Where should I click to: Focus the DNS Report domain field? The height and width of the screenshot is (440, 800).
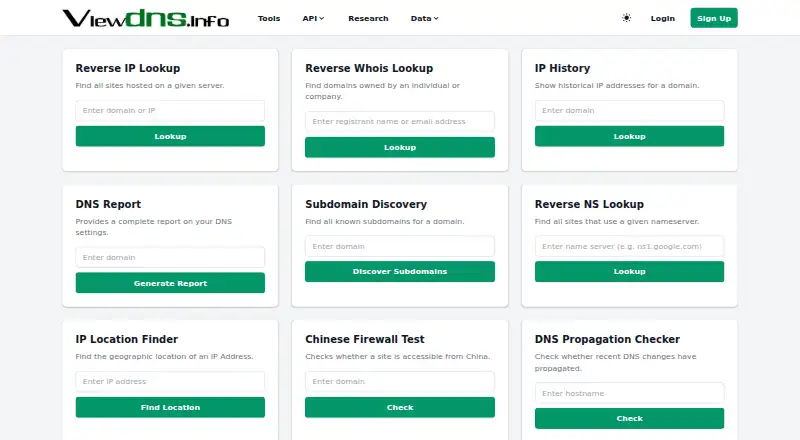(170, 257)
